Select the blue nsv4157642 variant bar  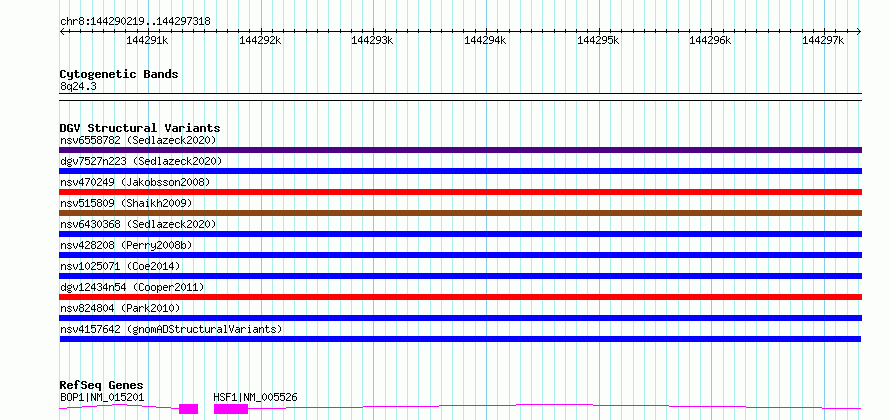click(x=460, y=339)
